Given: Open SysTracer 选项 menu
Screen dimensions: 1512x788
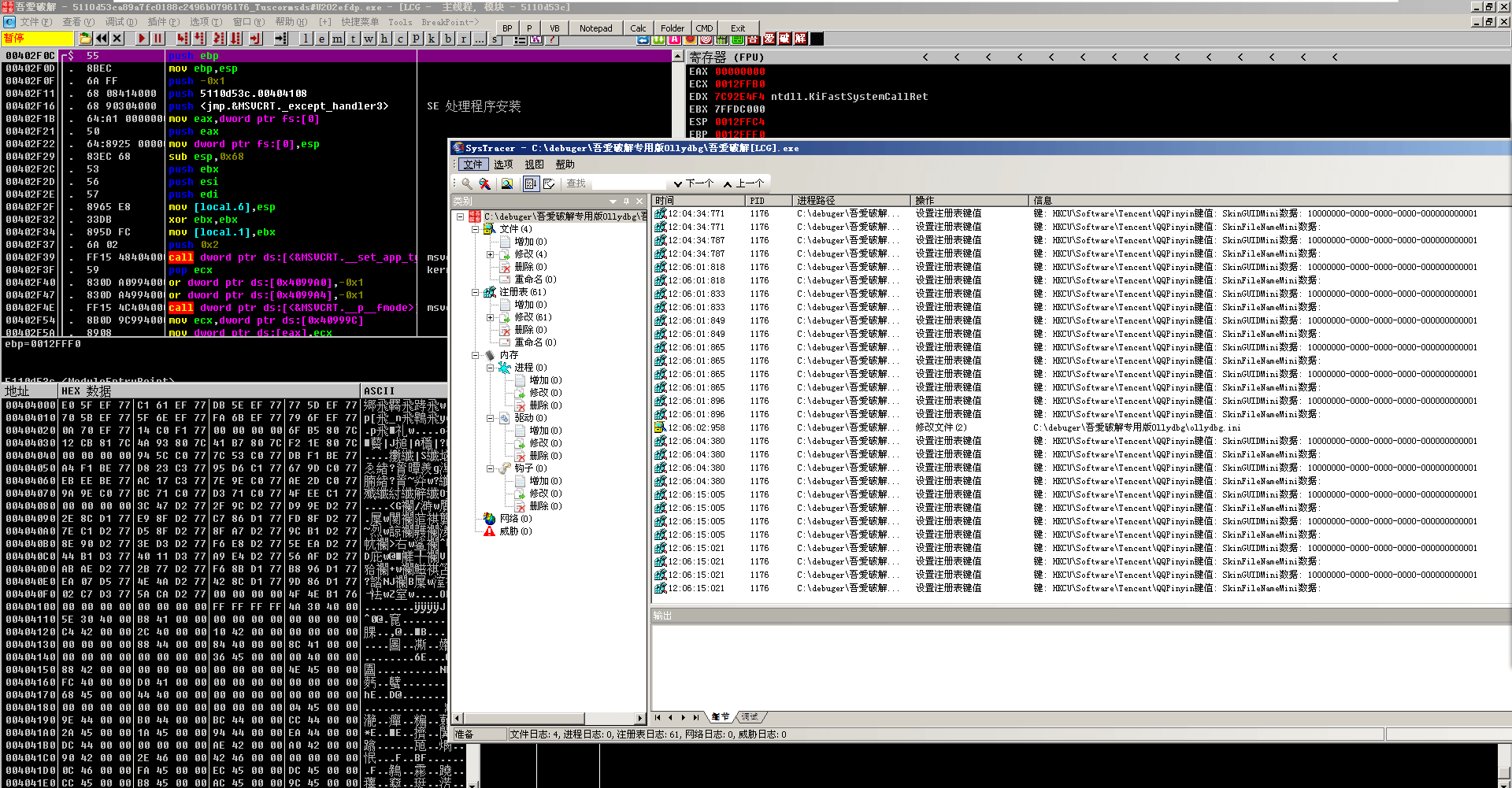Looking at the screenshot, I should [x=503, y=165].
